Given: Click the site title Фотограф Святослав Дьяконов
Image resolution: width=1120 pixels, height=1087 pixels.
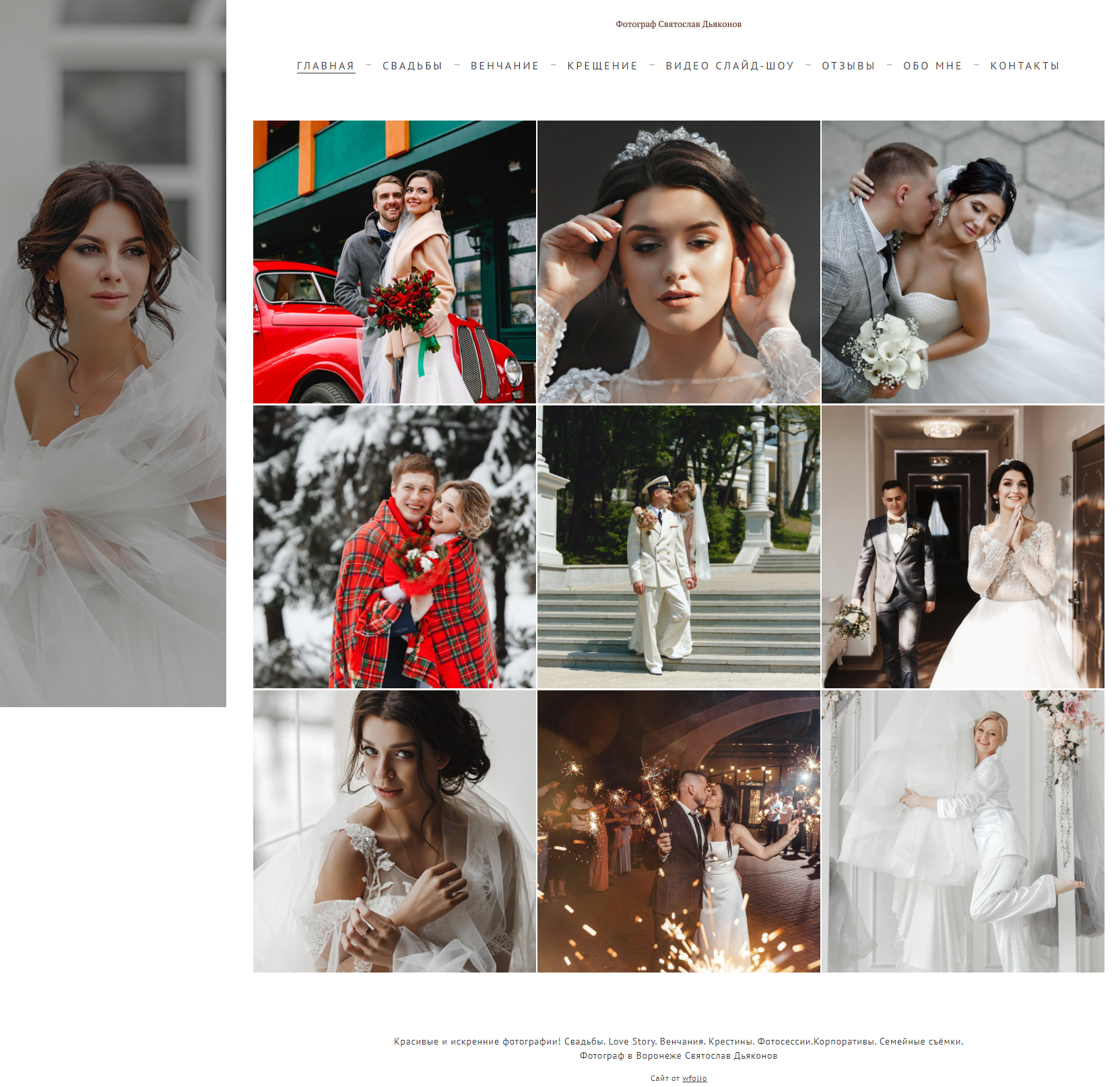Looking at the screenshot, I should (678, 24).
